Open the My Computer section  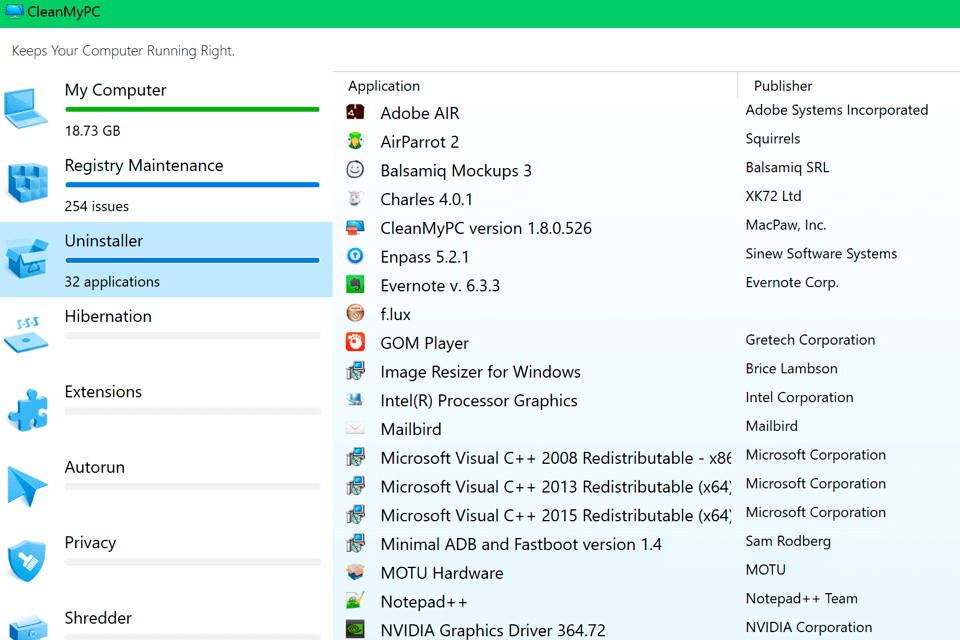tap(166, 109)
